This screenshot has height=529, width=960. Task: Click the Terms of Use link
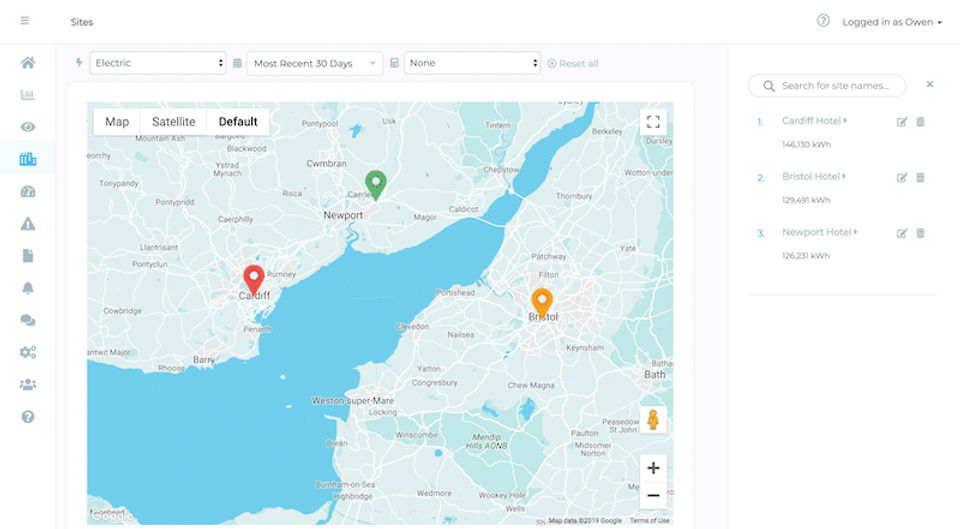(x=650, y=520)
